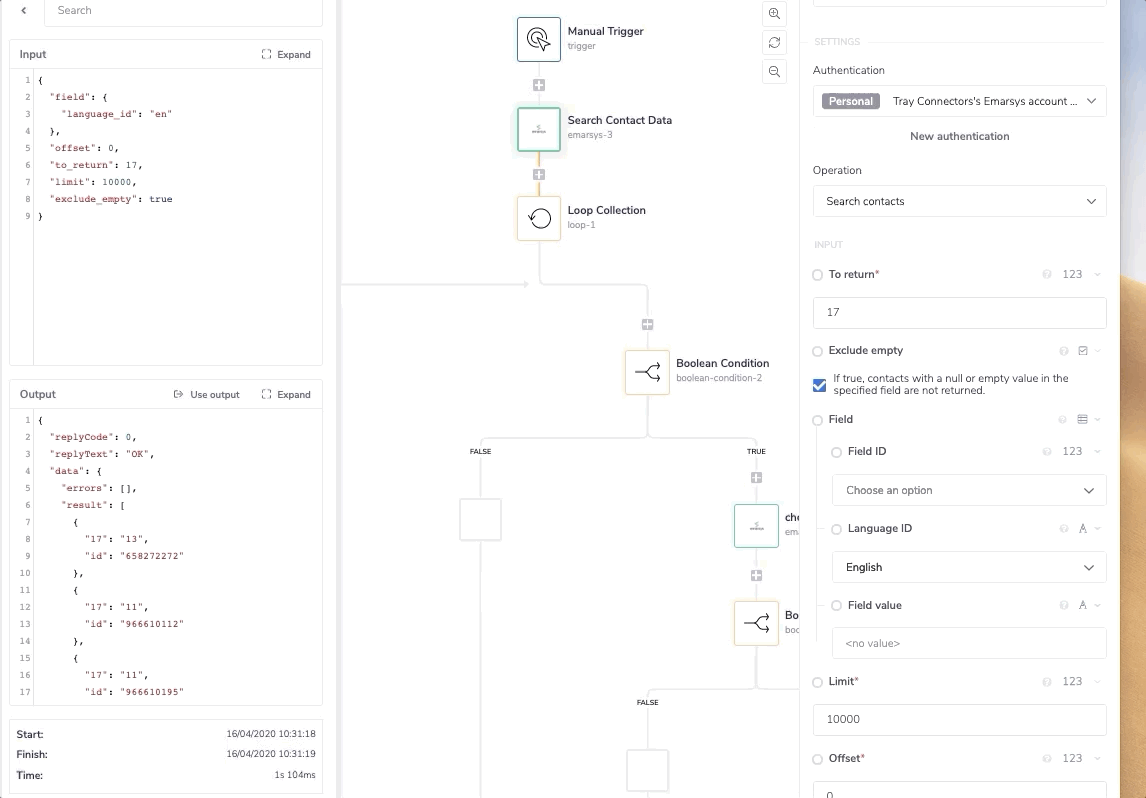1146x798 pixels.
Task: Open the Language ID English dropdown
Action: (x=967, y=567)
